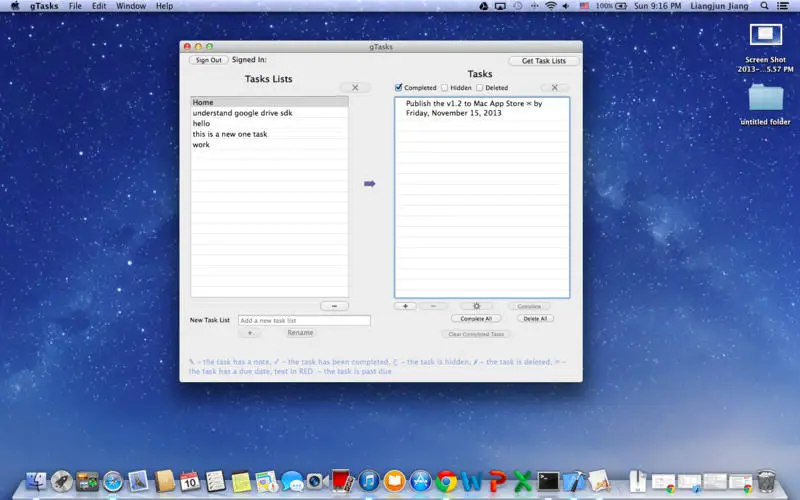Select the 'hello' task list
This screenshot has width=800, height=500.
[269, 123]
